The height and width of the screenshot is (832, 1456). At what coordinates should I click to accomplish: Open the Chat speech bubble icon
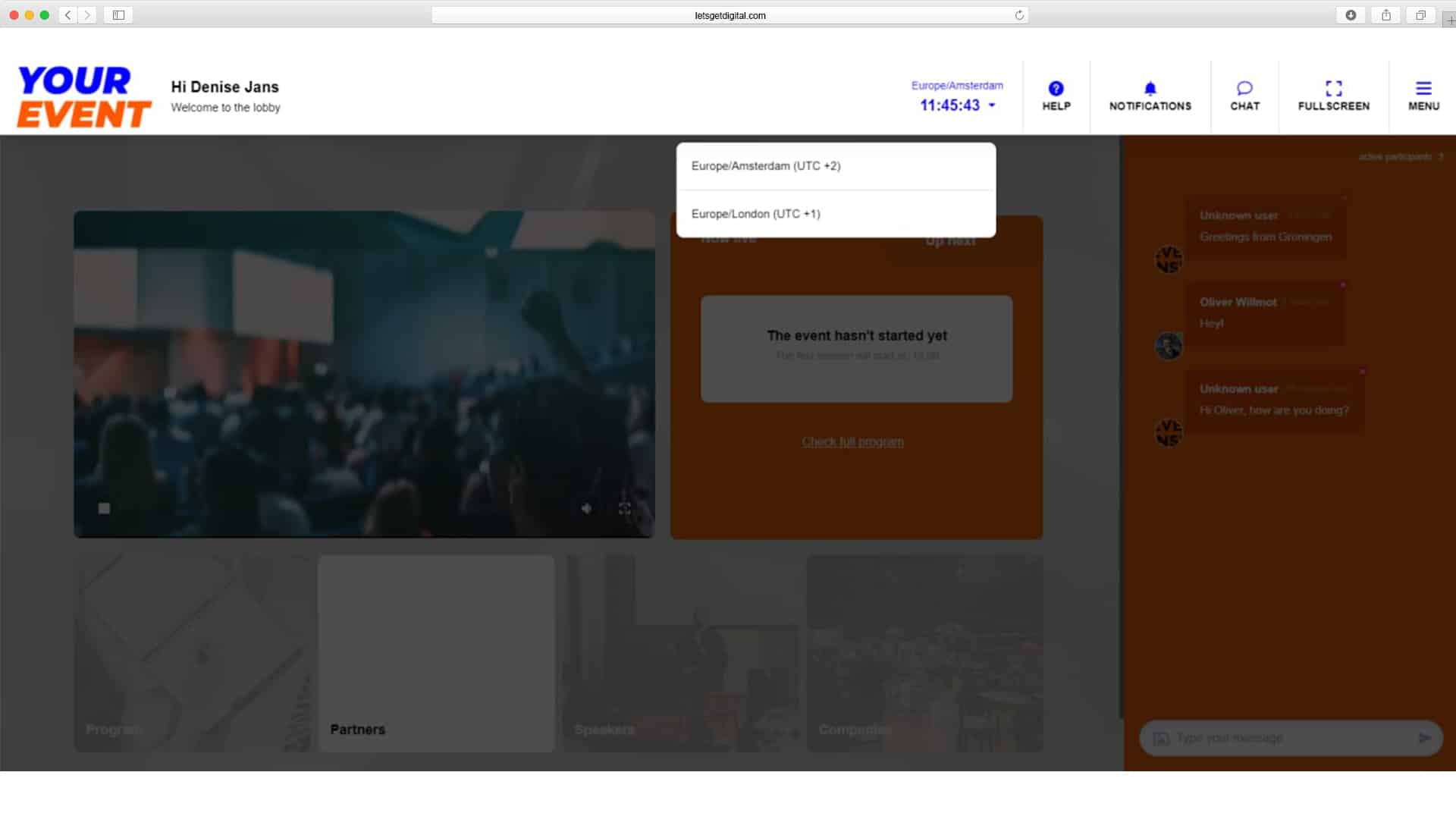pos(1244,88)
